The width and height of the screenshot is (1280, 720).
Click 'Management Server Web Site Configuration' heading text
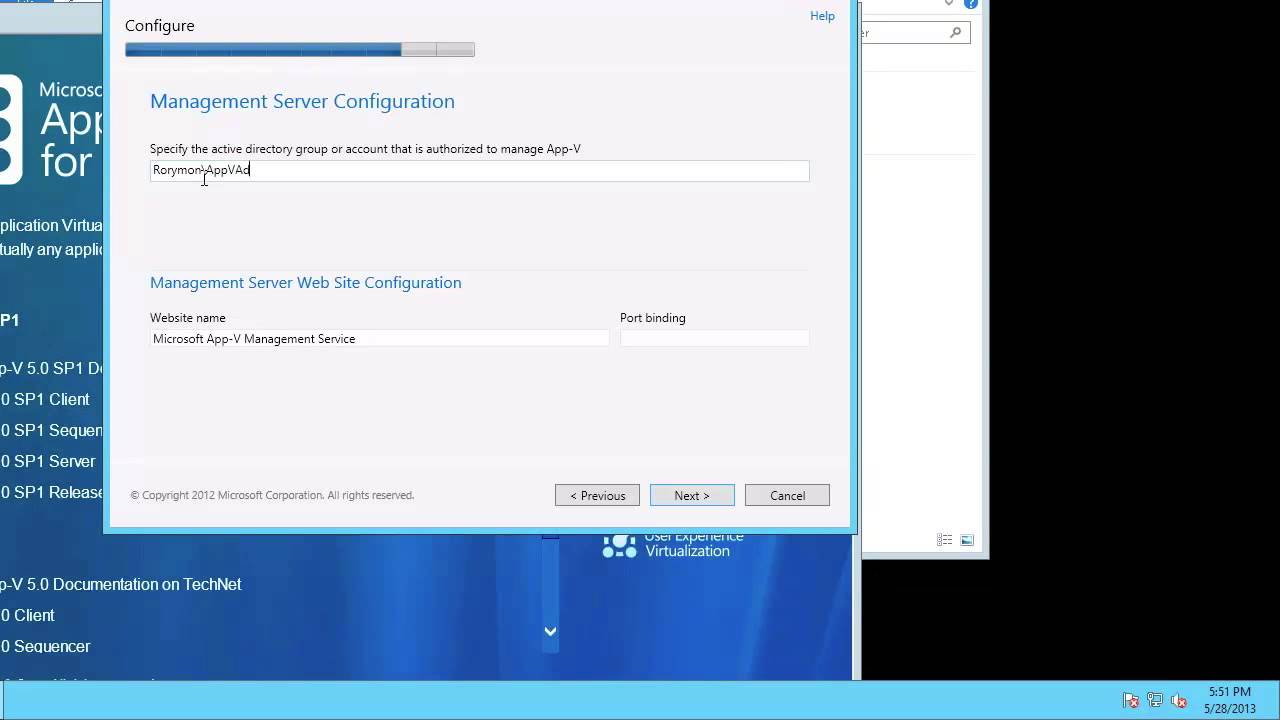click(x=306, y=283)
